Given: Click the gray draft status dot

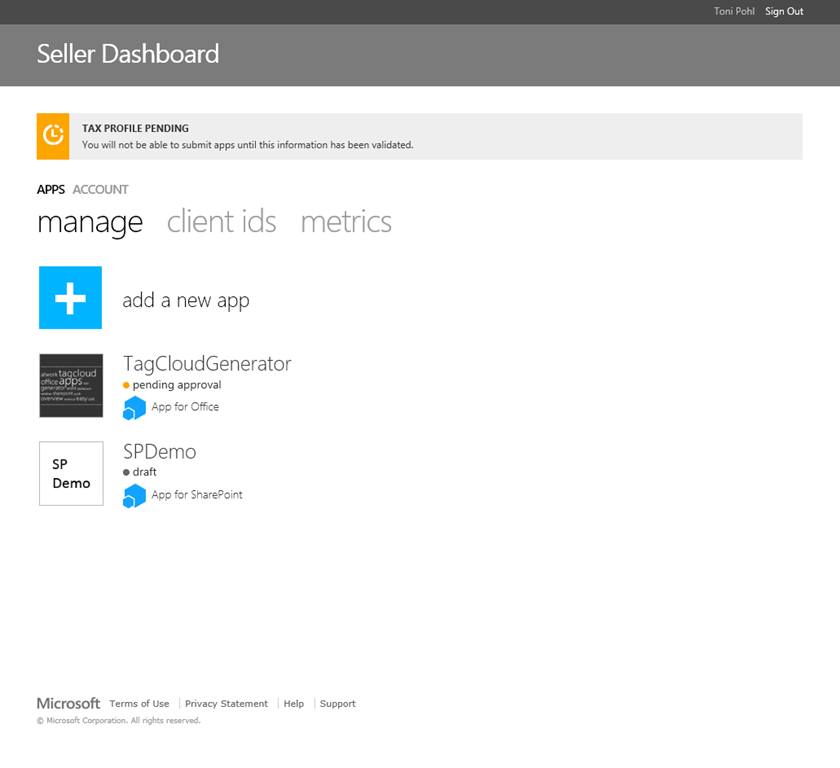Looking at the screenshot, I should click(127, 472).
